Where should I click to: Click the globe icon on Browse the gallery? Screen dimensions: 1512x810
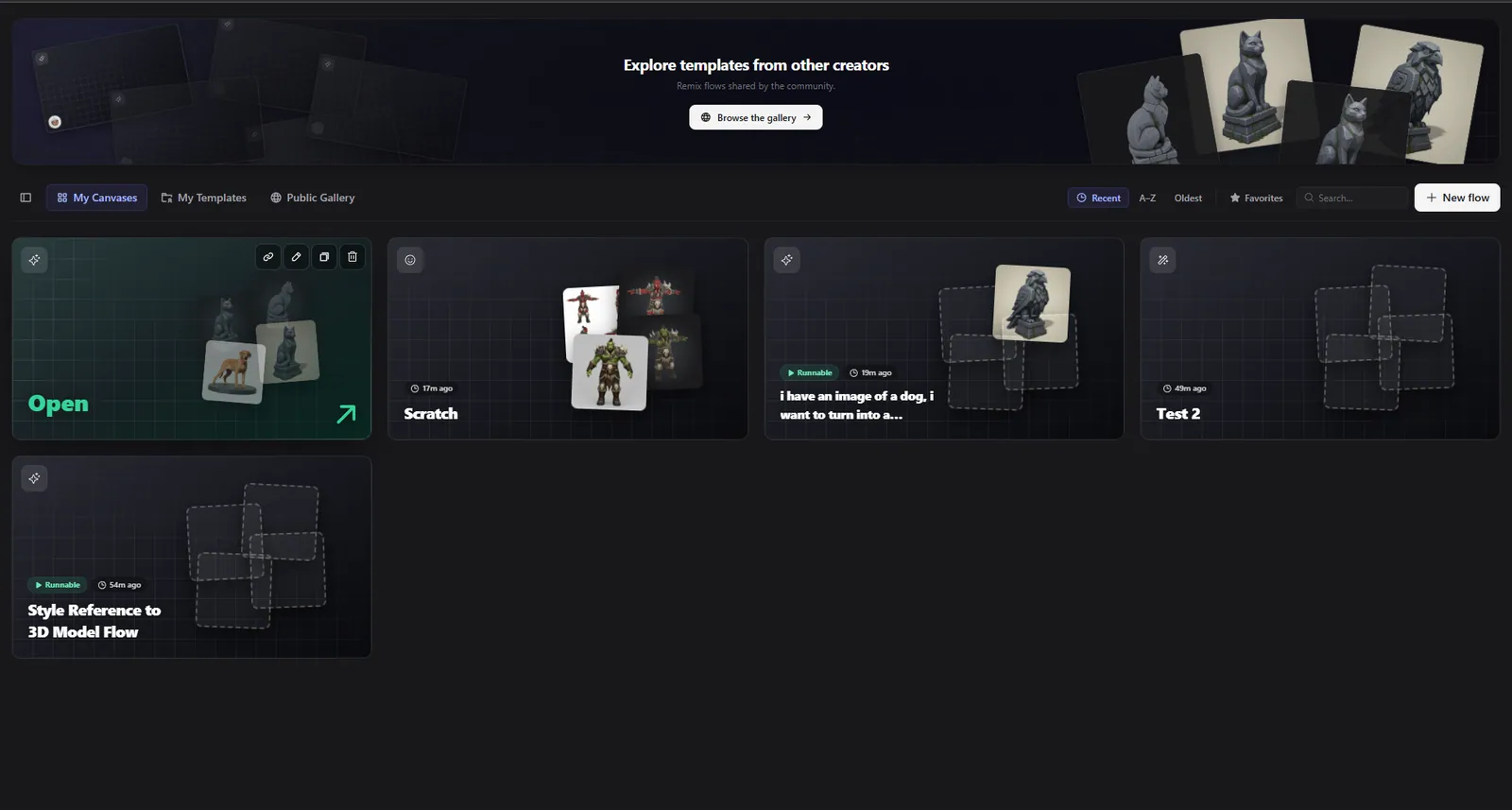point(706,117)
